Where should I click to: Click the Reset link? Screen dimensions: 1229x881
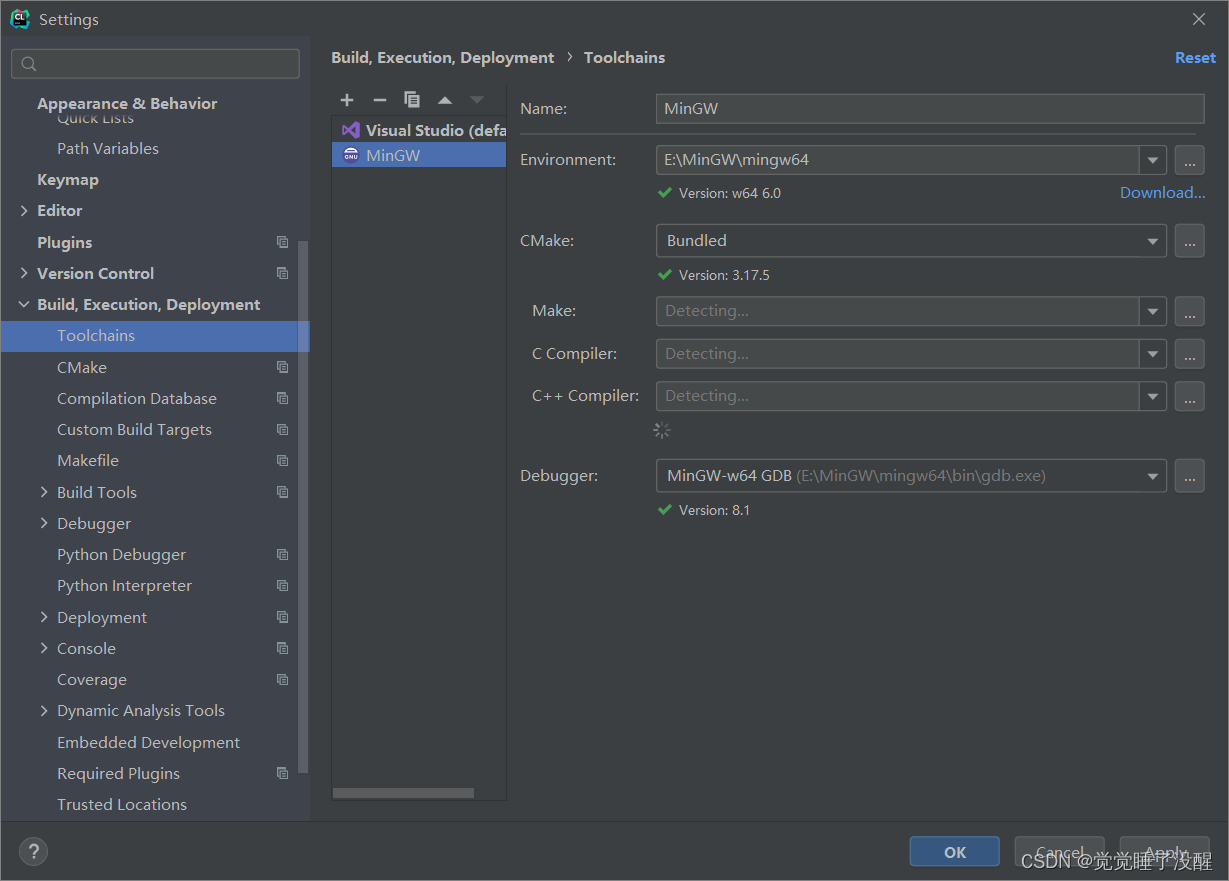click(x=1195, y=58)
